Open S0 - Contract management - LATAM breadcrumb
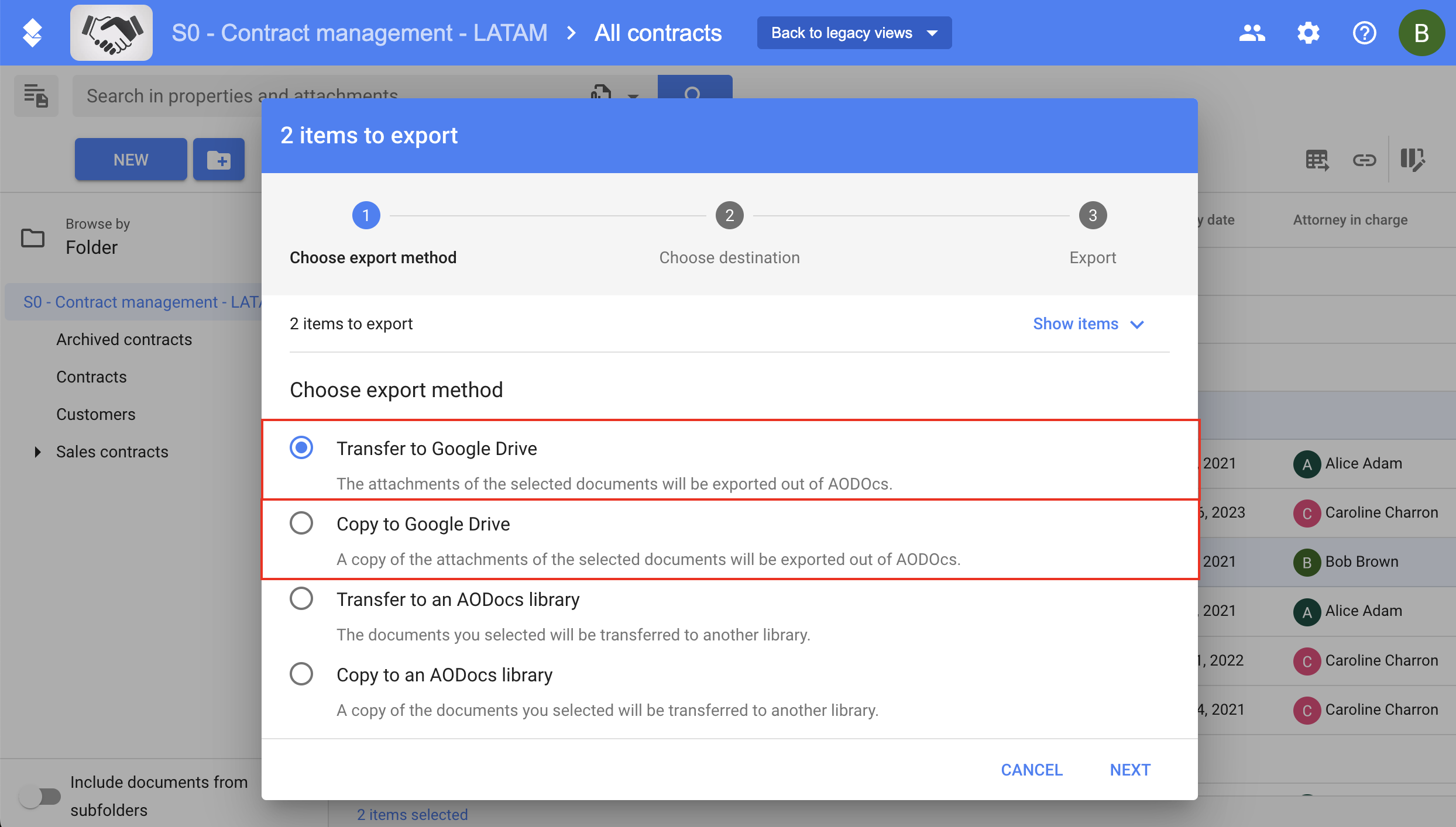 [x=359, y=33]
